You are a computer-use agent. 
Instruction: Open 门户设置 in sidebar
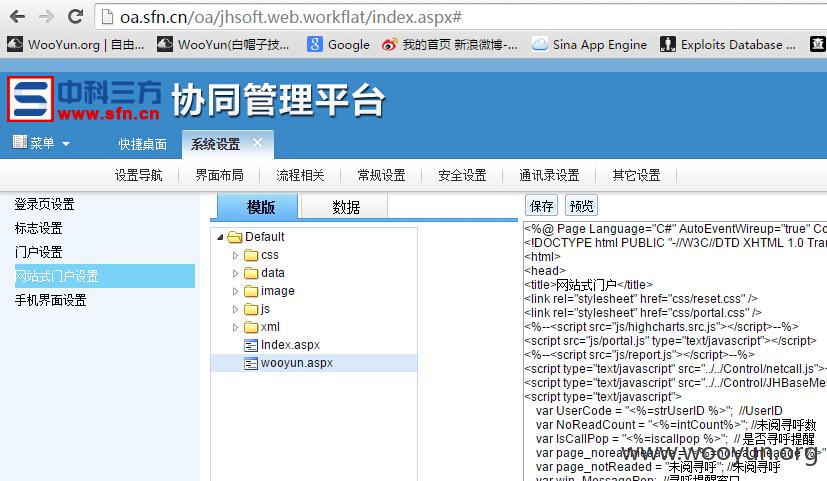pos(39,252)
